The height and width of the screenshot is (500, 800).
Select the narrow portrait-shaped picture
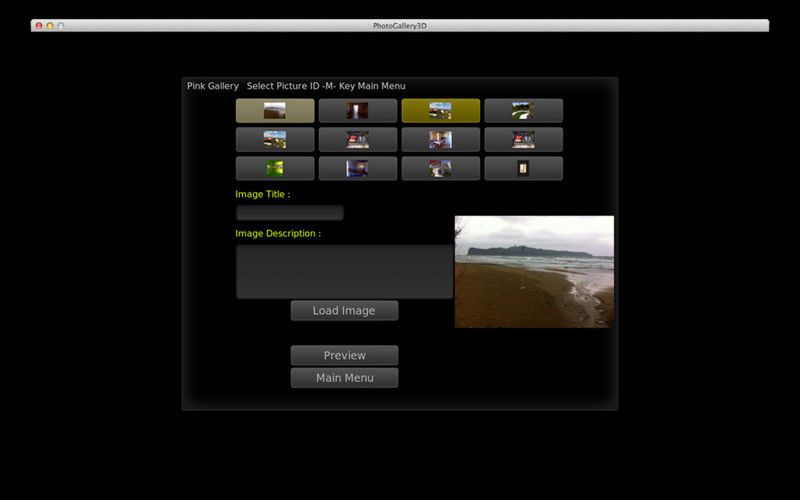coord(523,168)
